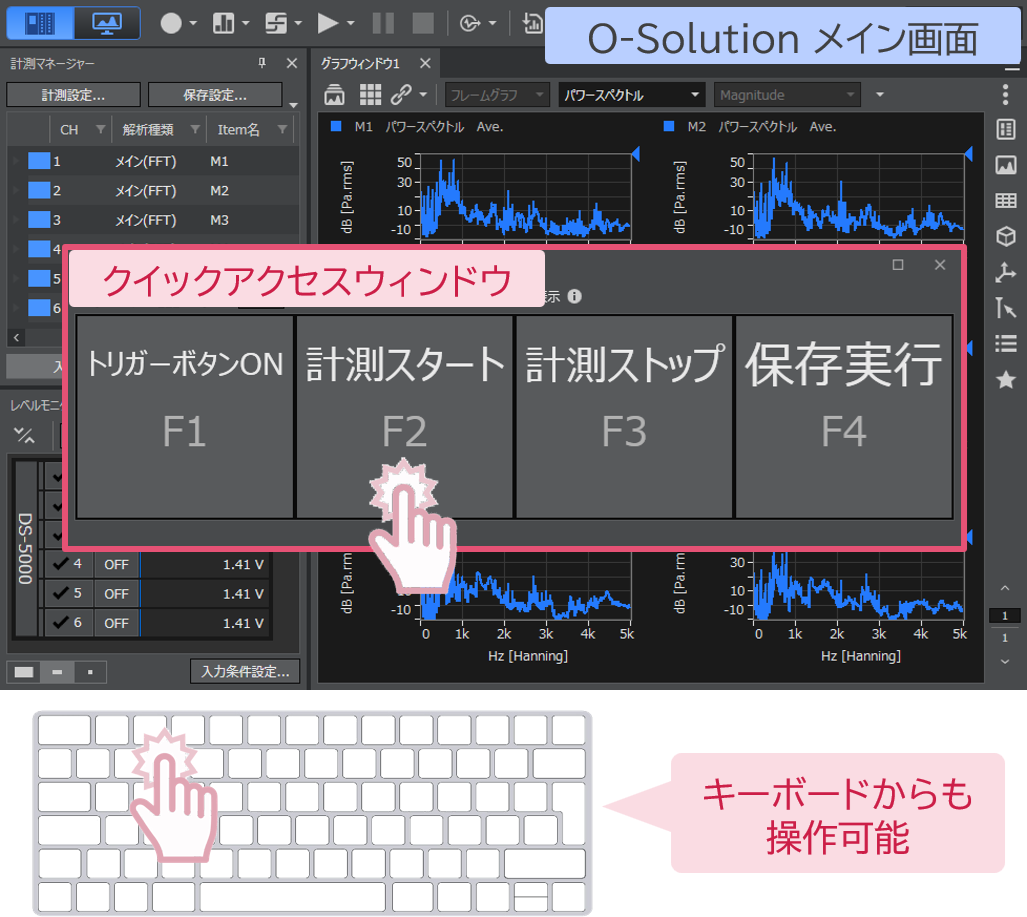1027x917 pixels.
Task: Unpin the 計測マネージャー panel
Action: click(264, 62)
